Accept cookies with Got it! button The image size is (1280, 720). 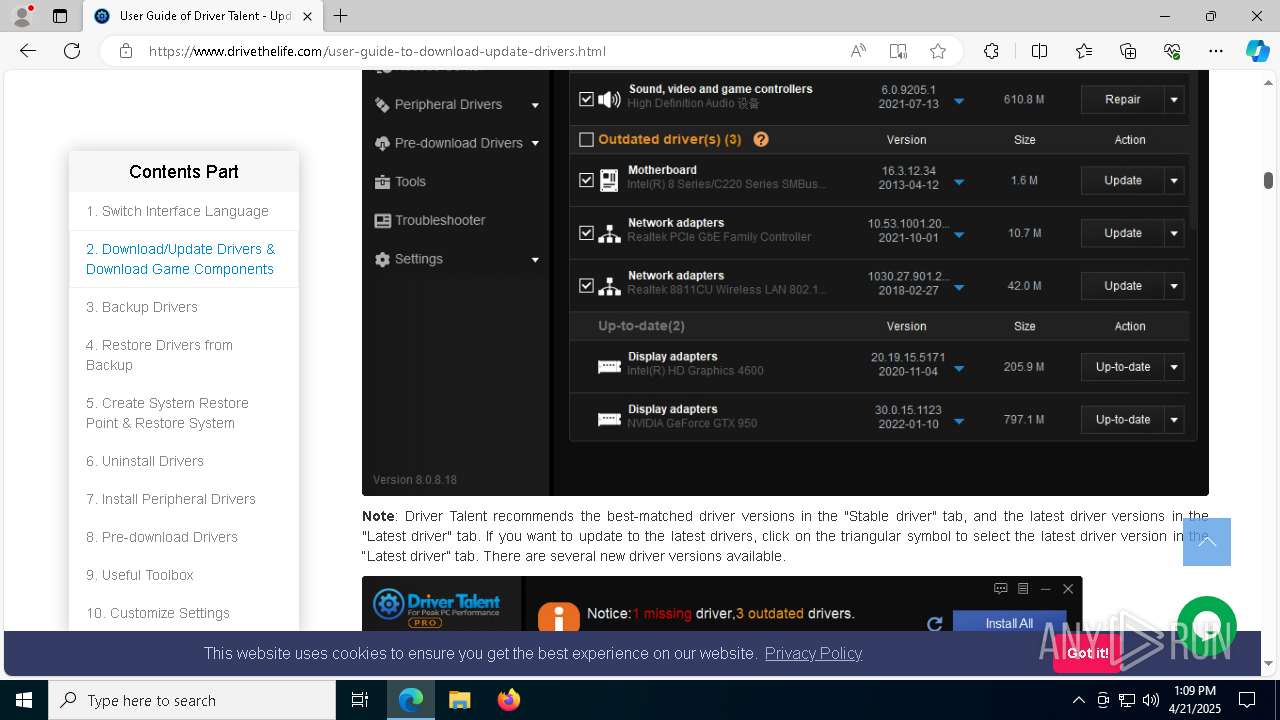[x=1087, y=653]
